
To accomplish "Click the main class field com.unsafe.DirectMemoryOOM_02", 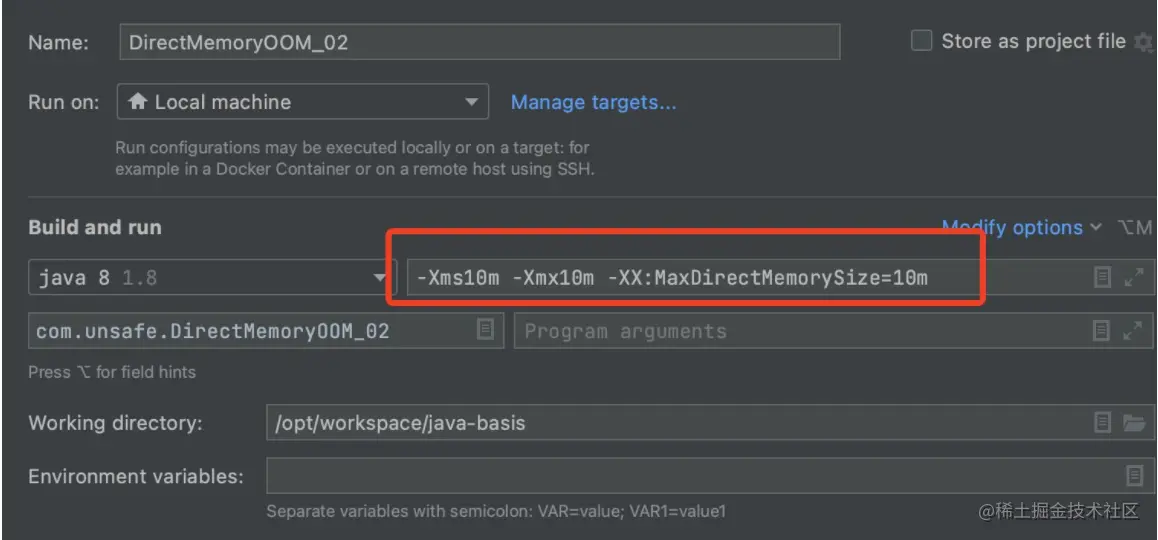I will [x=250, y=330].
